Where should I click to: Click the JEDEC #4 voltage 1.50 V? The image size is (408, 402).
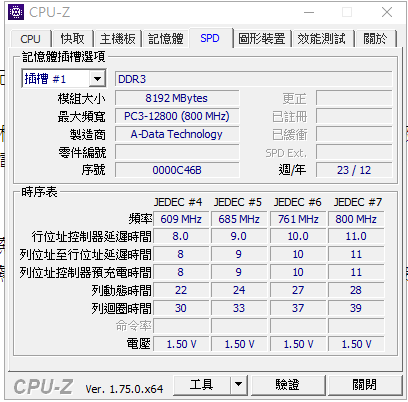click(181, 344)
